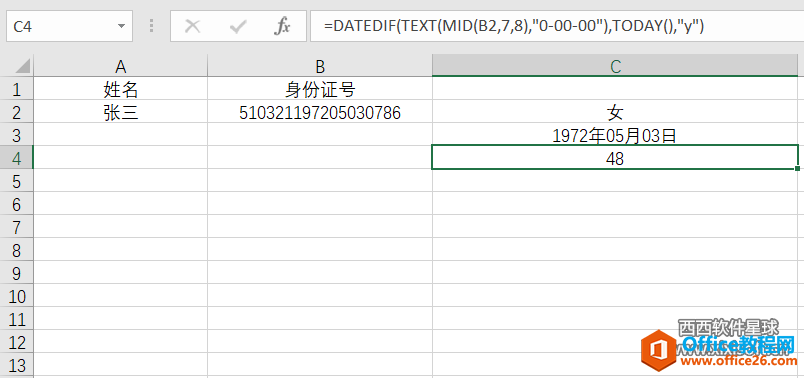Select column A header
This screenshot has width=804, height=378.
click(120, 66)
